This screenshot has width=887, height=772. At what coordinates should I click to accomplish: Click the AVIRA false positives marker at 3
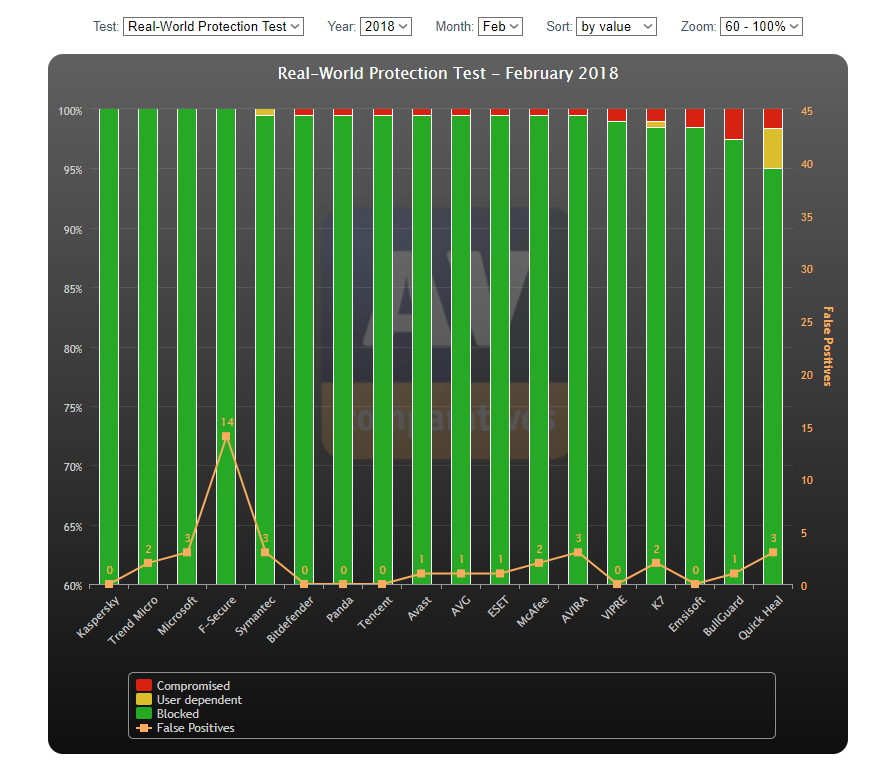[578, 552]
